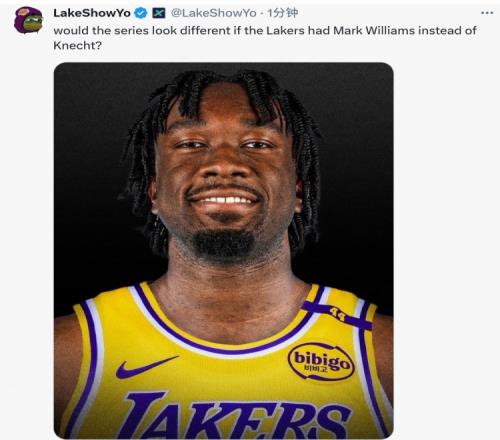500x440 pixels.
Task: Open the three-dot more options menu
Action: click(487, 13)
